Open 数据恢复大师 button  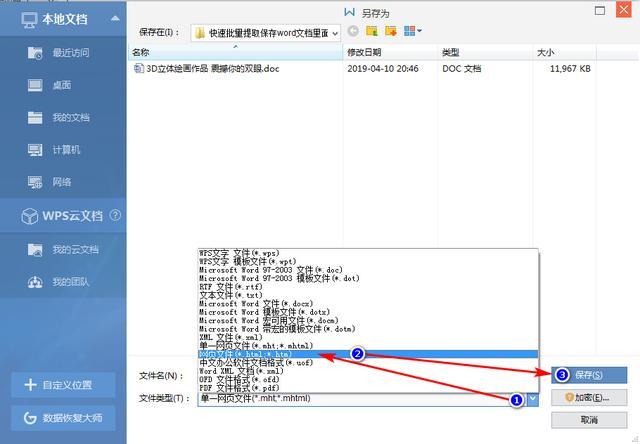pos(63,418)
